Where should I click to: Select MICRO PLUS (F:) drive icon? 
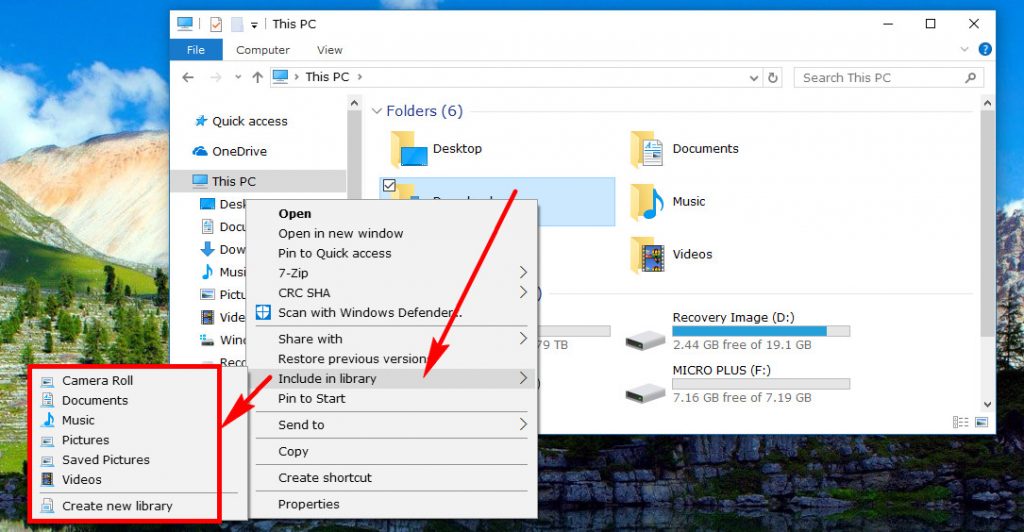click(645, 393)
